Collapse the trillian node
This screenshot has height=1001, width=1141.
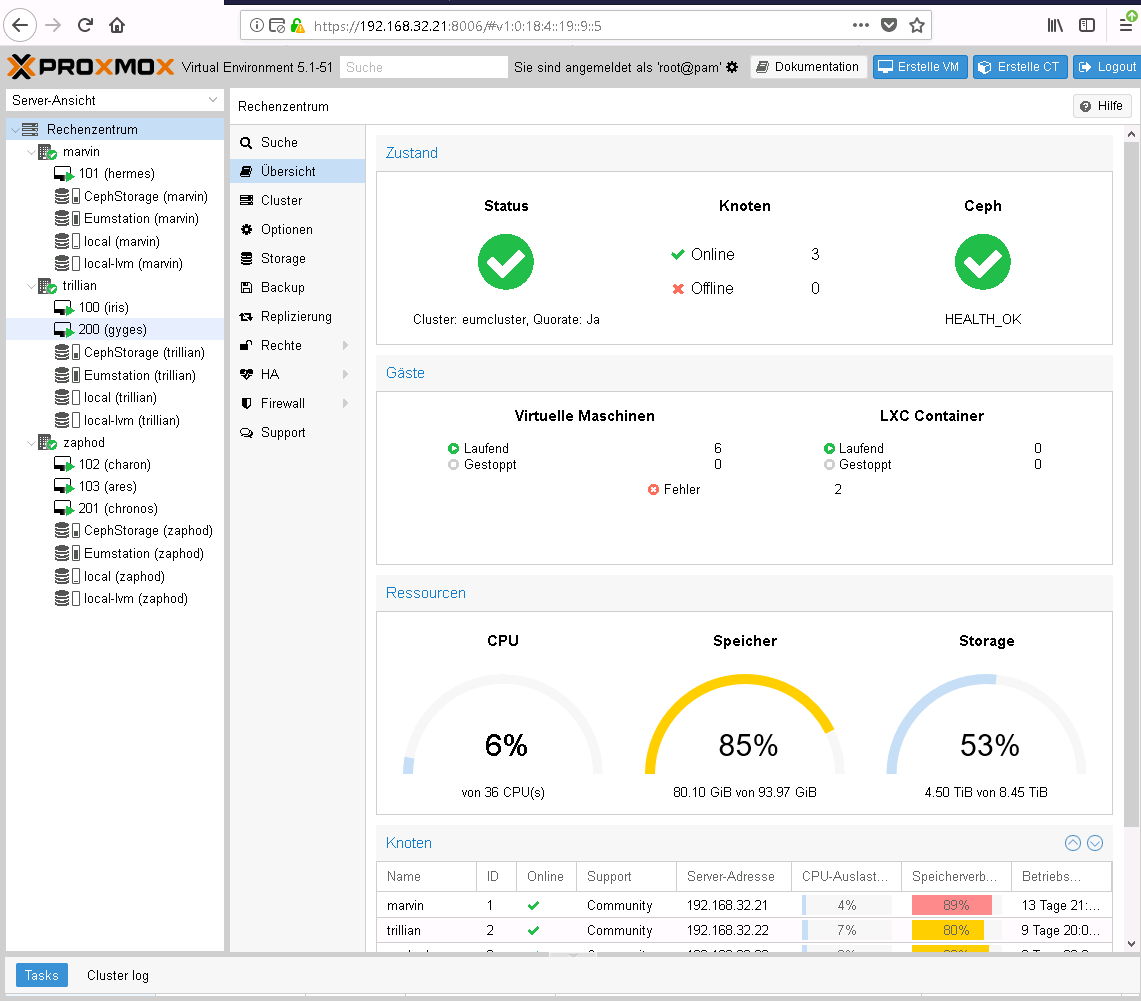[x=31, y=285]
